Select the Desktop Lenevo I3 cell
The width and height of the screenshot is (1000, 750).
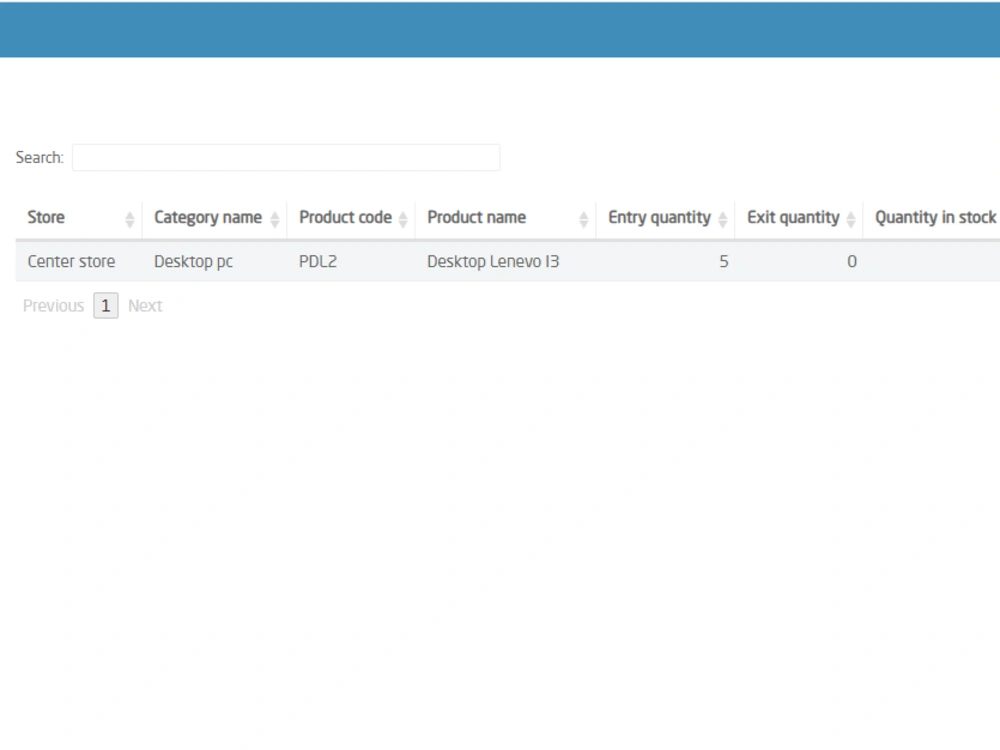[x=493, y=261]
